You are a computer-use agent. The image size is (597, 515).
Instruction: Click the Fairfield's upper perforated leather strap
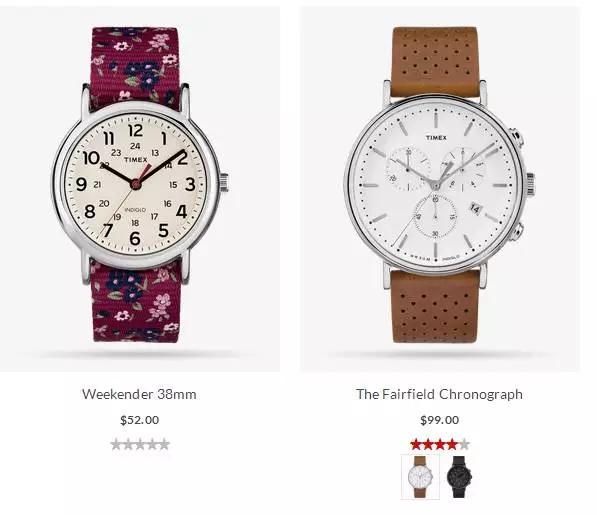point(435,61)
